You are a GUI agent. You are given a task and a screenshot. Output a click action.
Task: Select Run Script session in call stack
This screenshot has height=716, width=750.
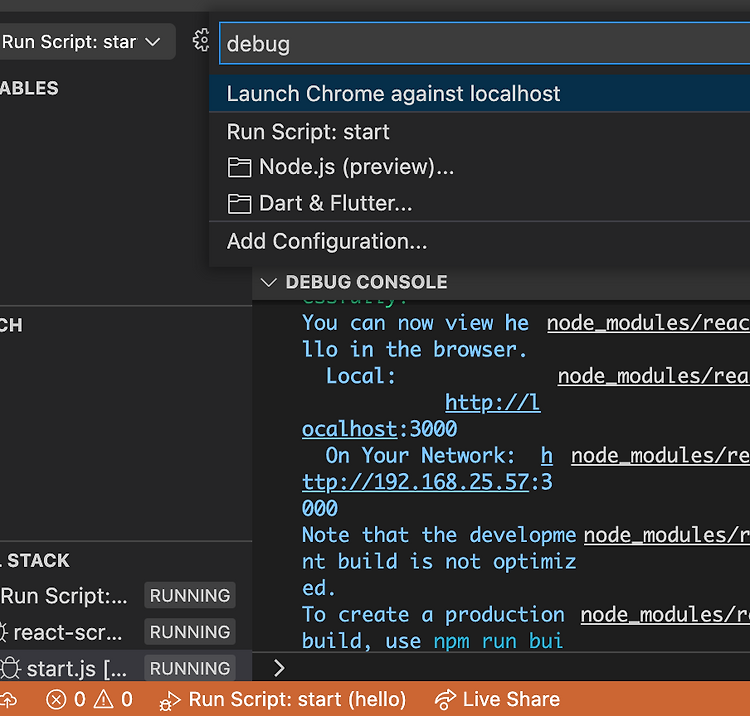64,596
